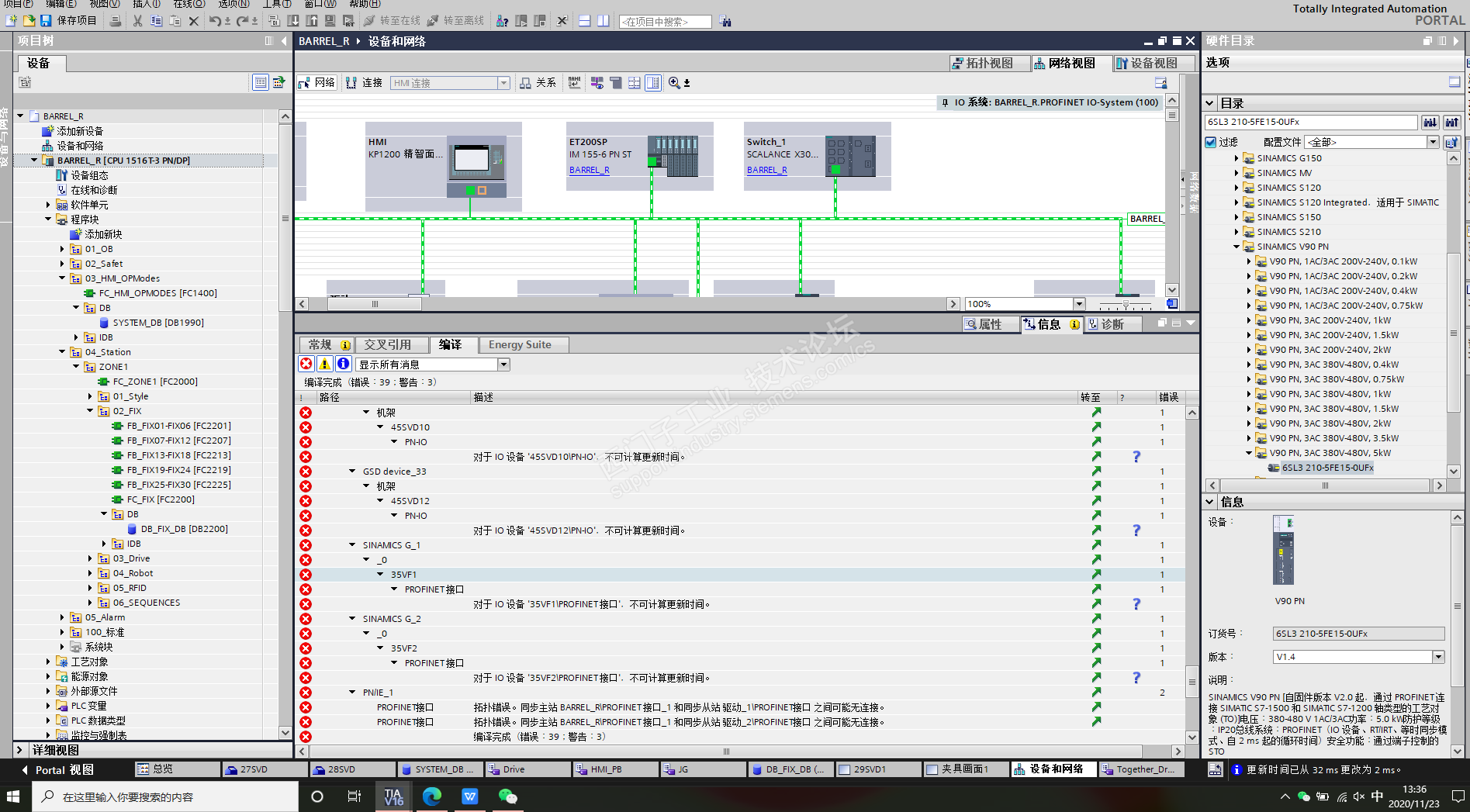
Task: Click the save project (保存项目) toolbar icon
Action: pos(46,21)
